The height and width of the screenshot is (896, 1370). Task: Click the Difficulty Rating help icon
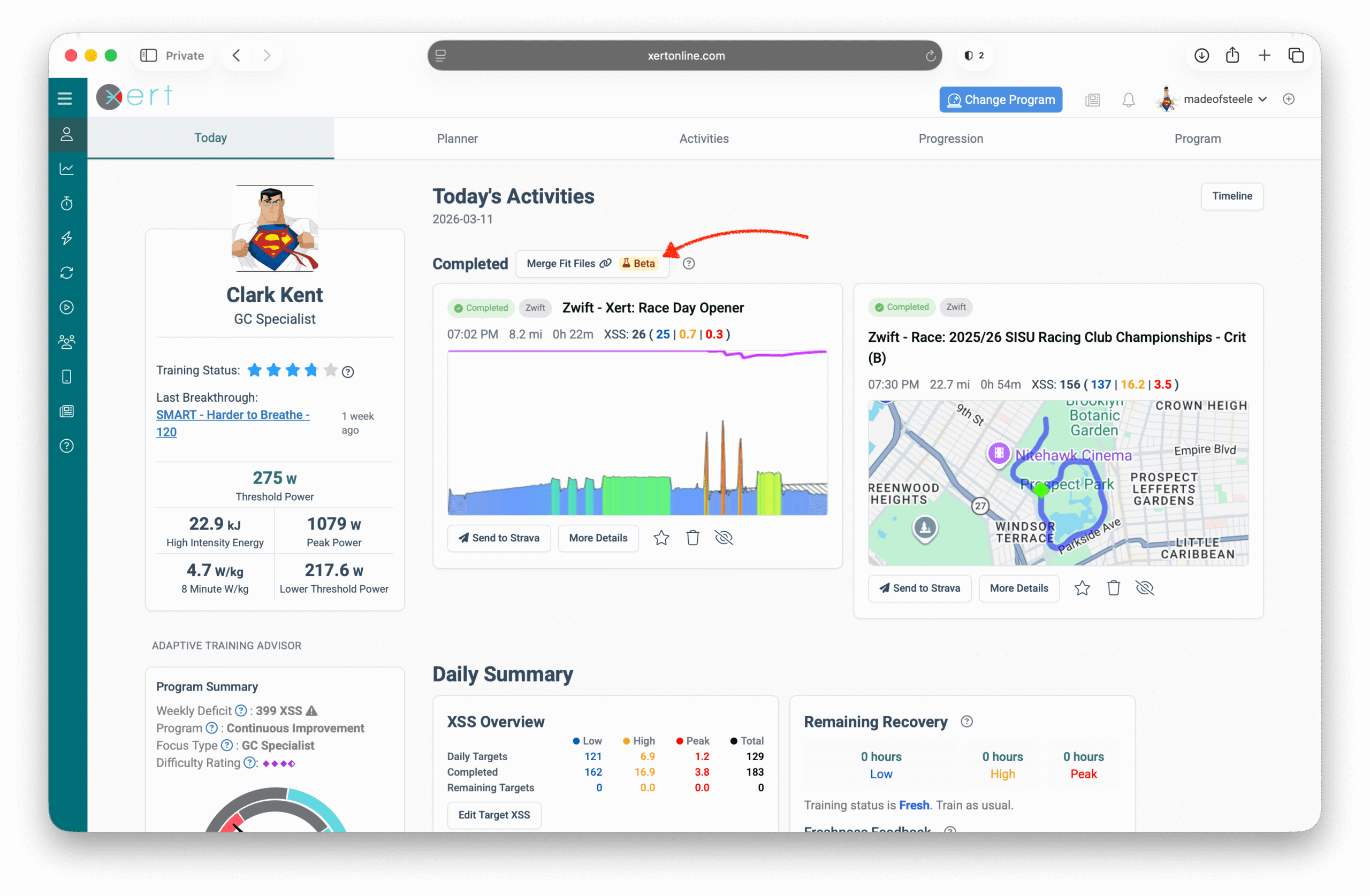(x=249, y=762)
